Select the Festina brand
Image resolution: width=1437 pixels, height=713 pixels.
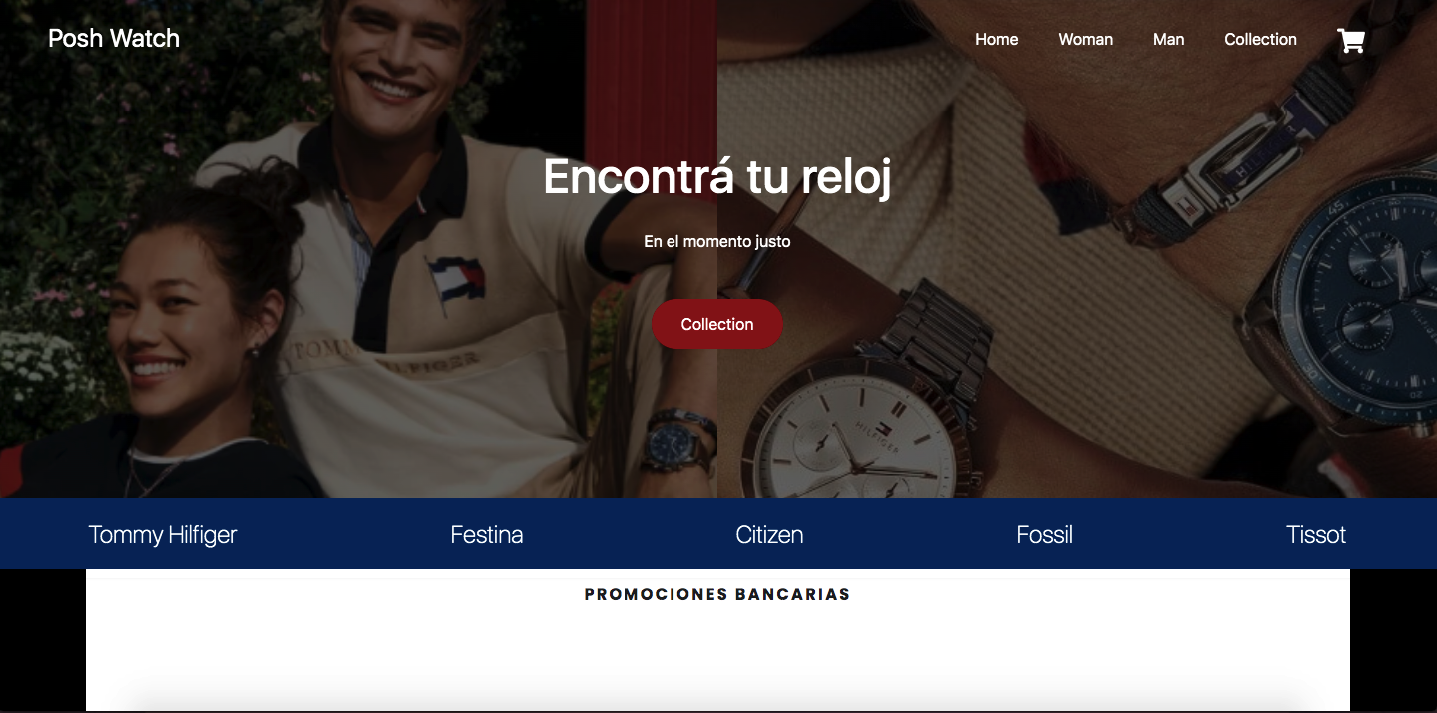(x=487, y=535)
